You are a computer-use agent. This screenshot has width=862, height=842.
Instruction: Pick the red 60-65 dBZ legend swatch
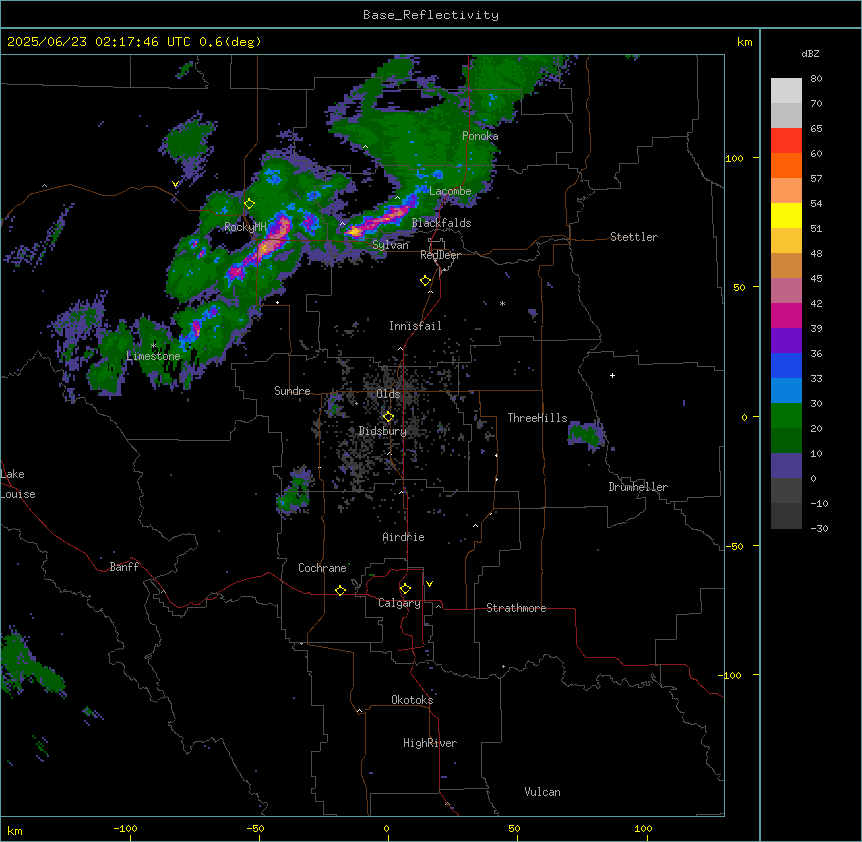(786, 141)
